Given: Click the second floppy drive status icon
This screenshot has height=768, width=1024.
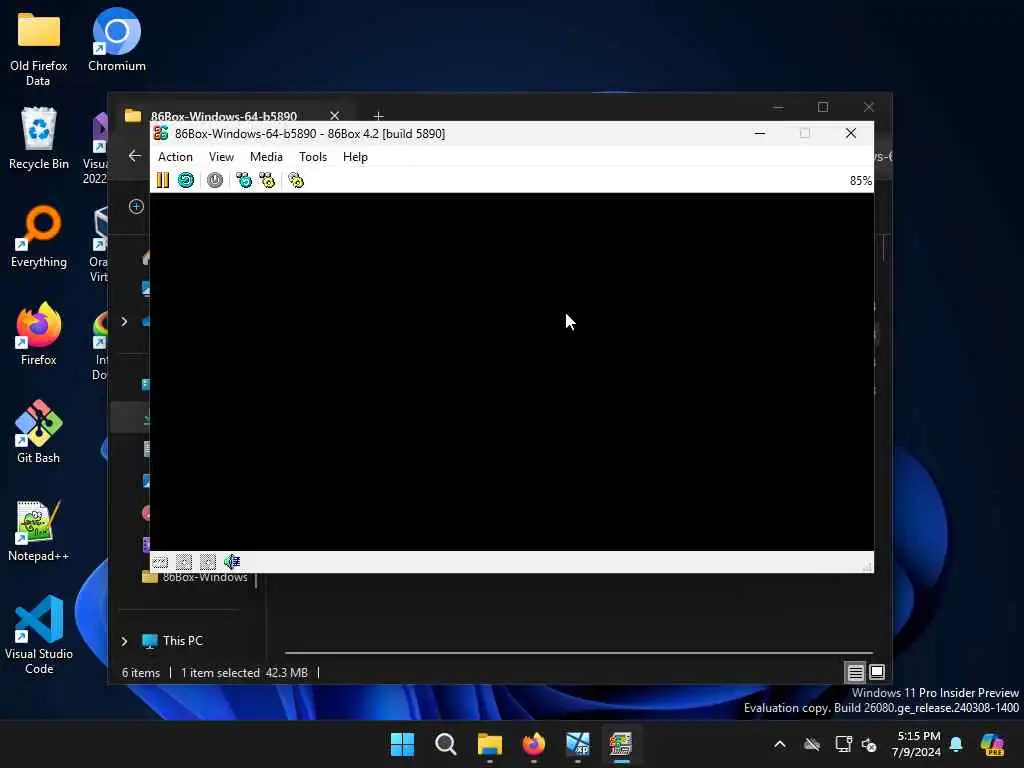Looking at the screenshot, I should click(208, 562).
